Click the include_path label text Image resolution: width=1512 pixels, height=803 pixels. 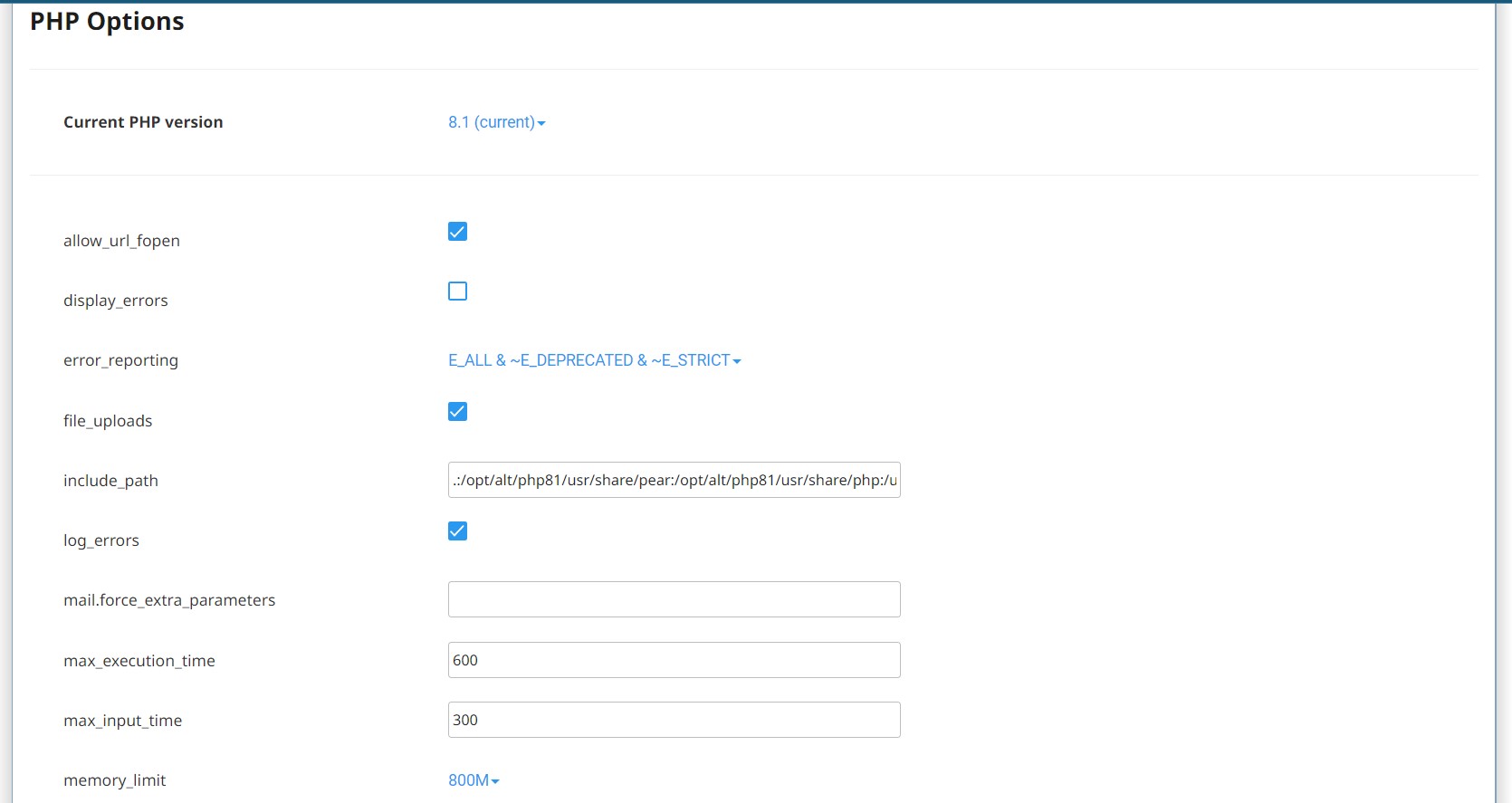click(x=110, y=481)
